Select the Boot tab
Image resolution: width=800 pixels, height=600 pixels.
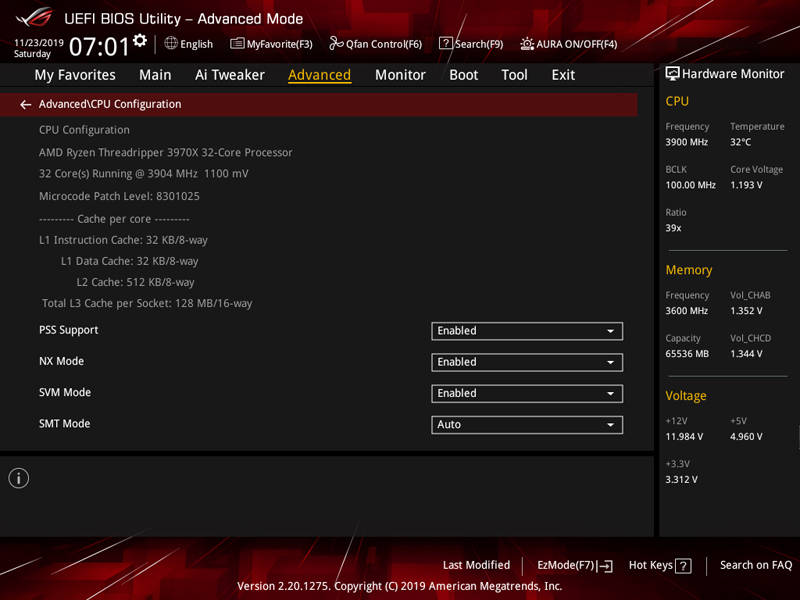coord(463,75)
